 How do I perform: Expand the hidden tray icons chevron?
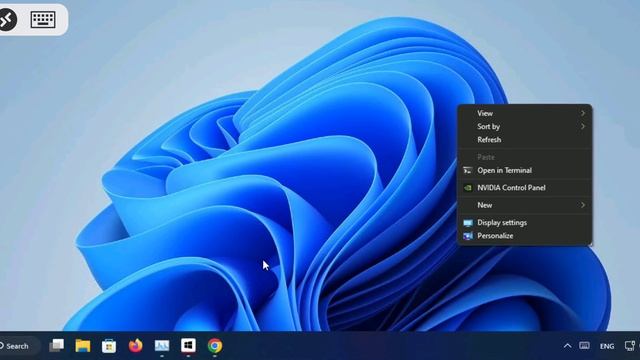pyautogui.click(x=567, y=346)
